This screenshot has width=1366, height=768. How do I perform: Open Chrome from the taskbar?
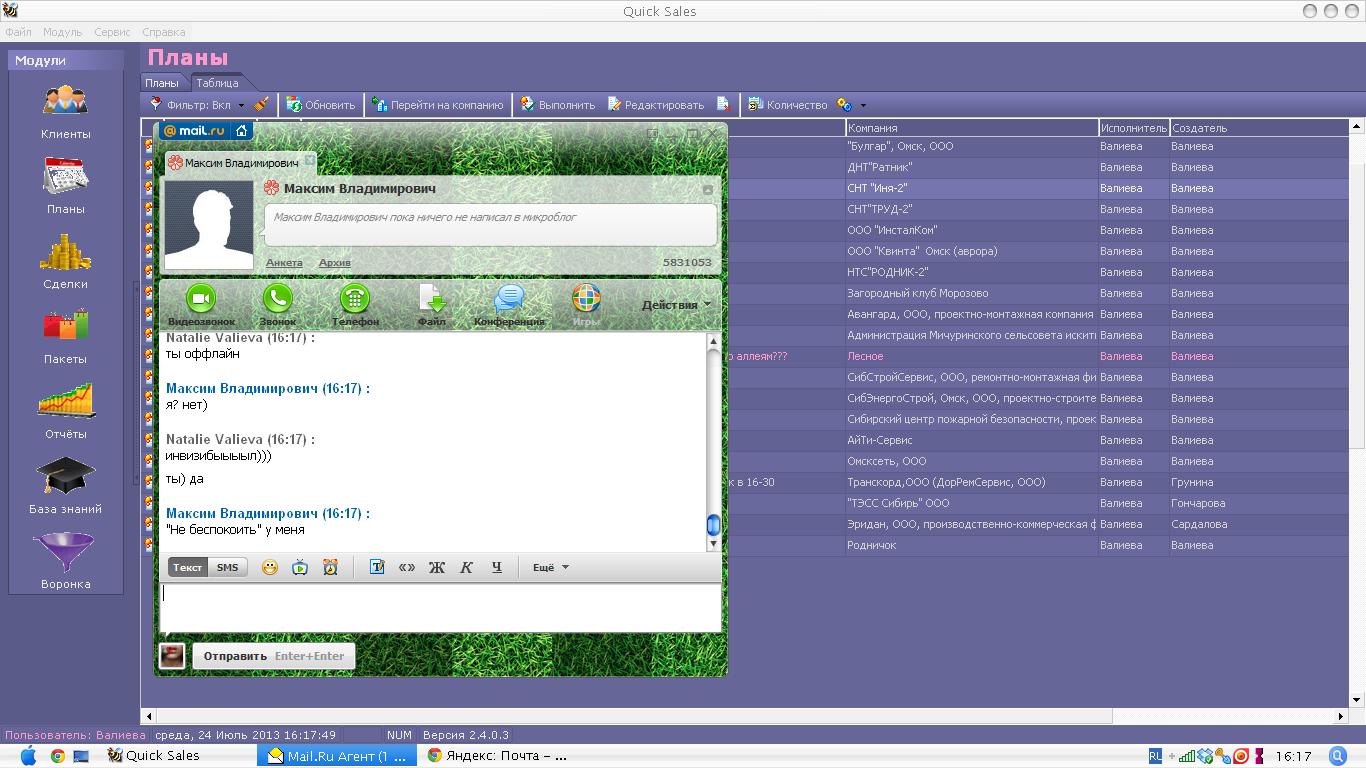click(x=58, y=756)
